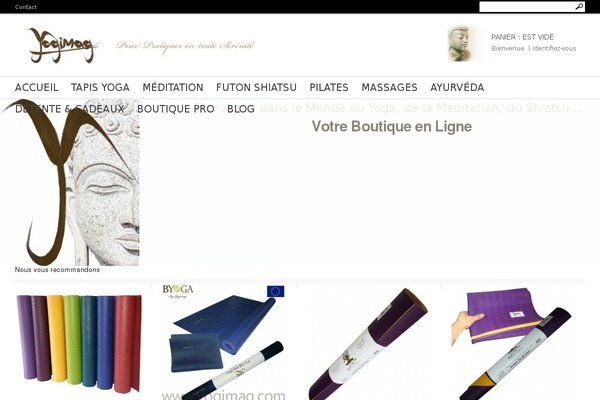
Task: Click the Buddha head cart icon
Action: [x=462, y=43]
